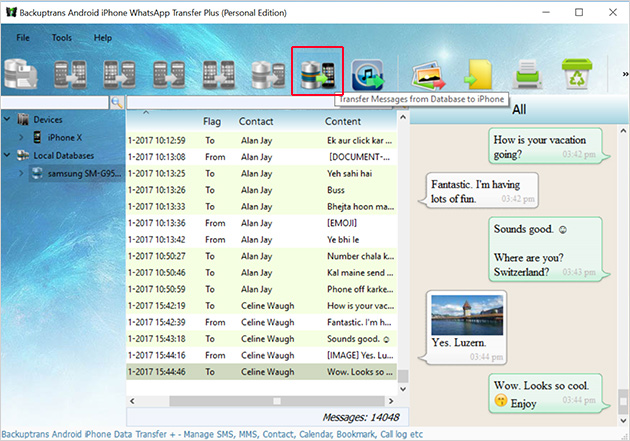Select iPhone X in the Devices tree
This screenshot has width=630, height=441.
click(x=65, y=137)
